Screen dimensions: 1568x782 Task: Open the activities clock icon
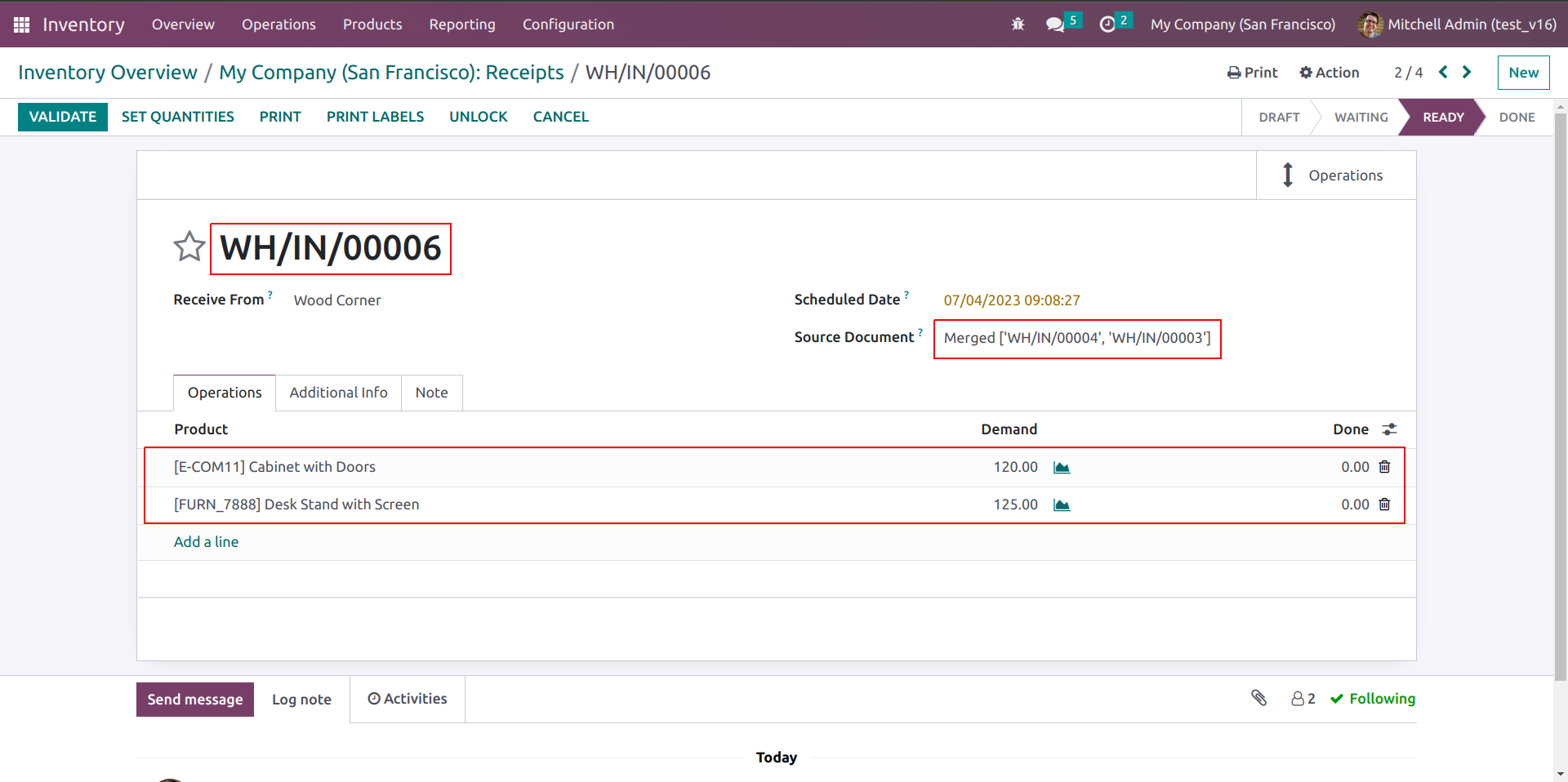coord(1107,24)
